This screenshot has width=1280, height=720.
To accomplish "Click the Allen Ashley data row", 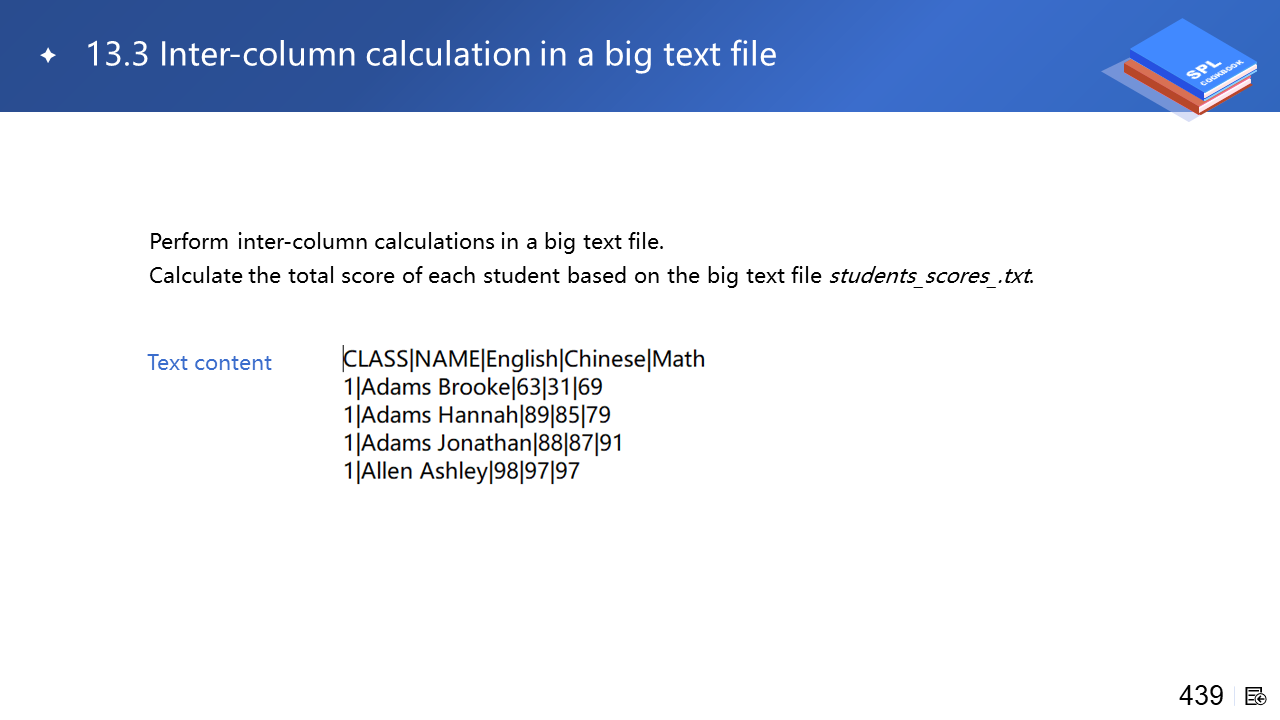I will 461,471.
